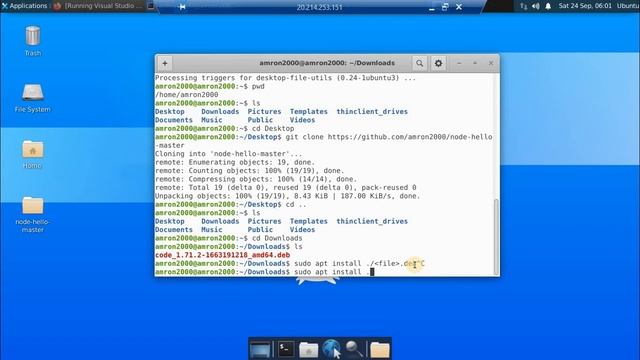The width and height of the screenshot is (640, 360).
Task: Close the remote session connection bar
Action: click(459, 7)
